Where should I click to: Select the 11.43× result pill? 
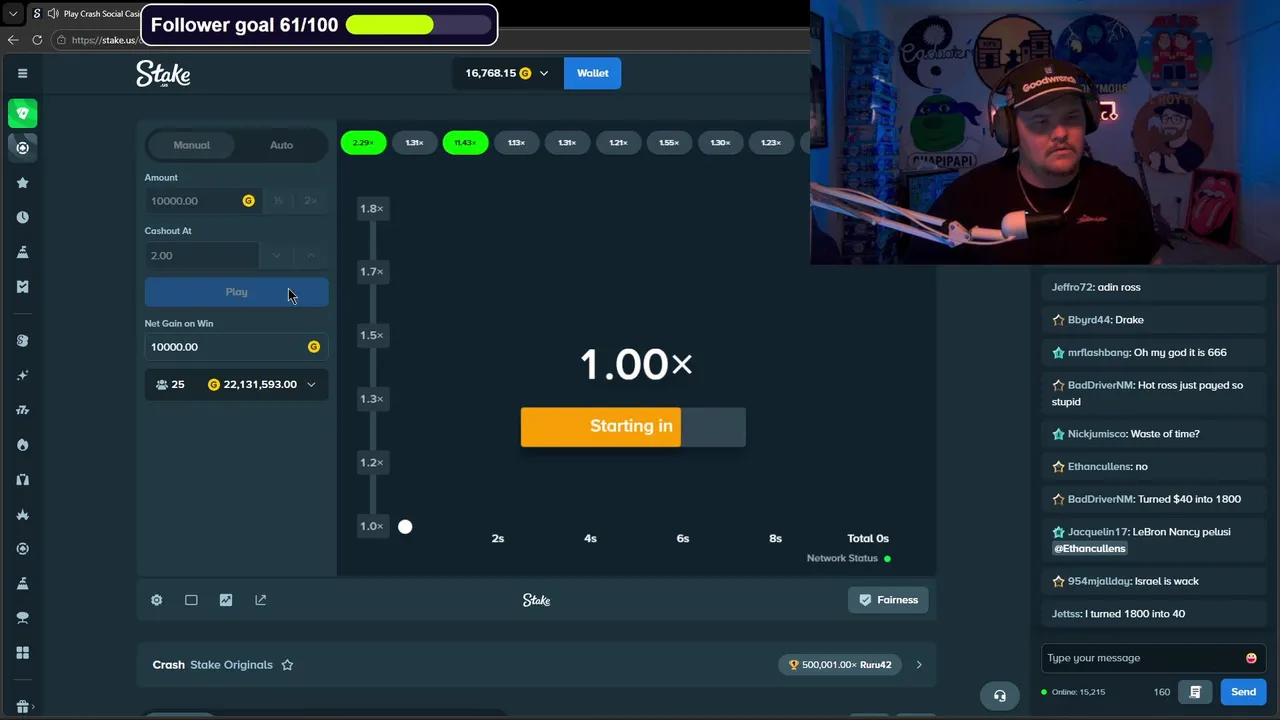(x=464, y=143)
